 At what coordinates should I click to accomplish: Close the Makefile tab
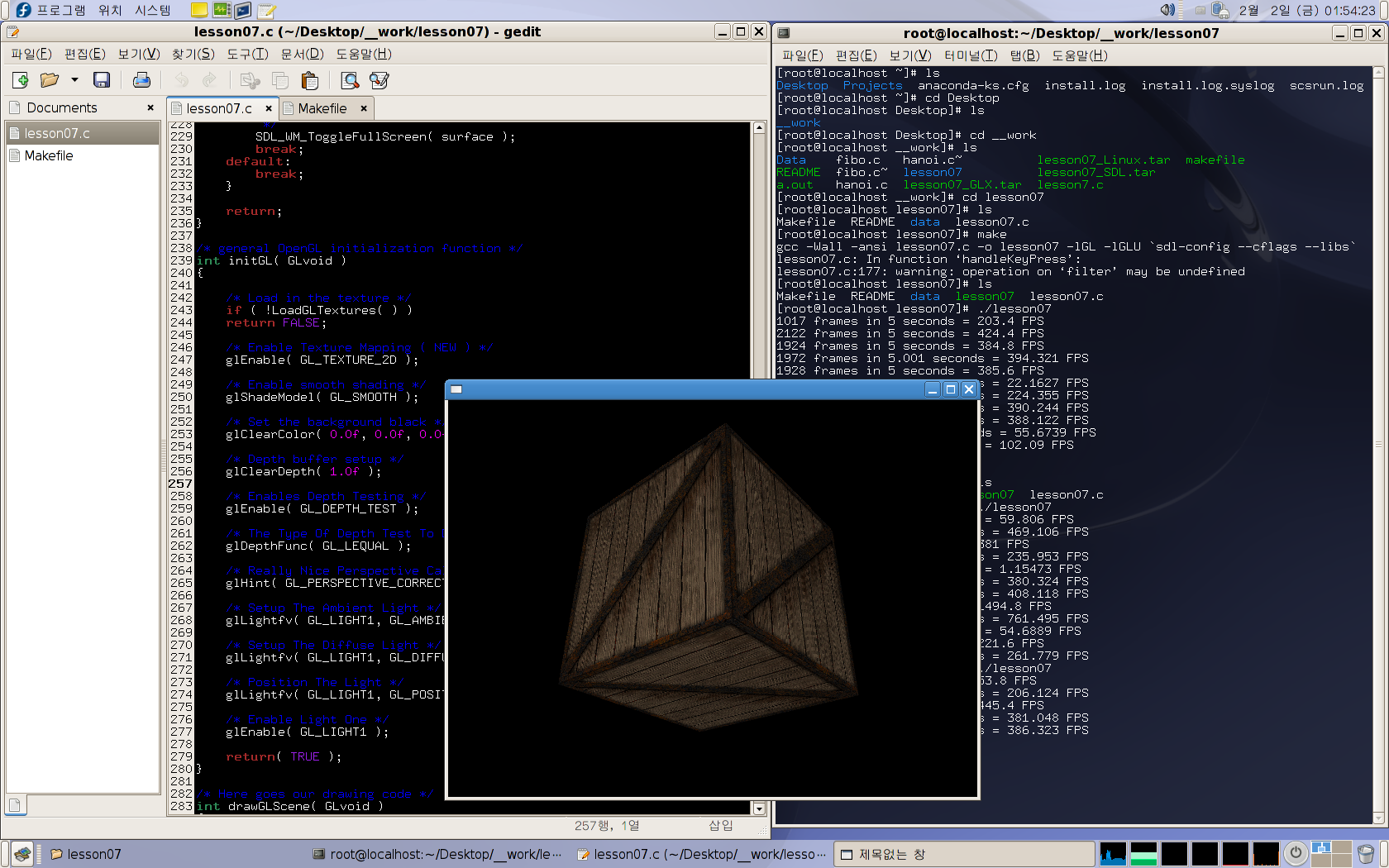click(364, 108)
